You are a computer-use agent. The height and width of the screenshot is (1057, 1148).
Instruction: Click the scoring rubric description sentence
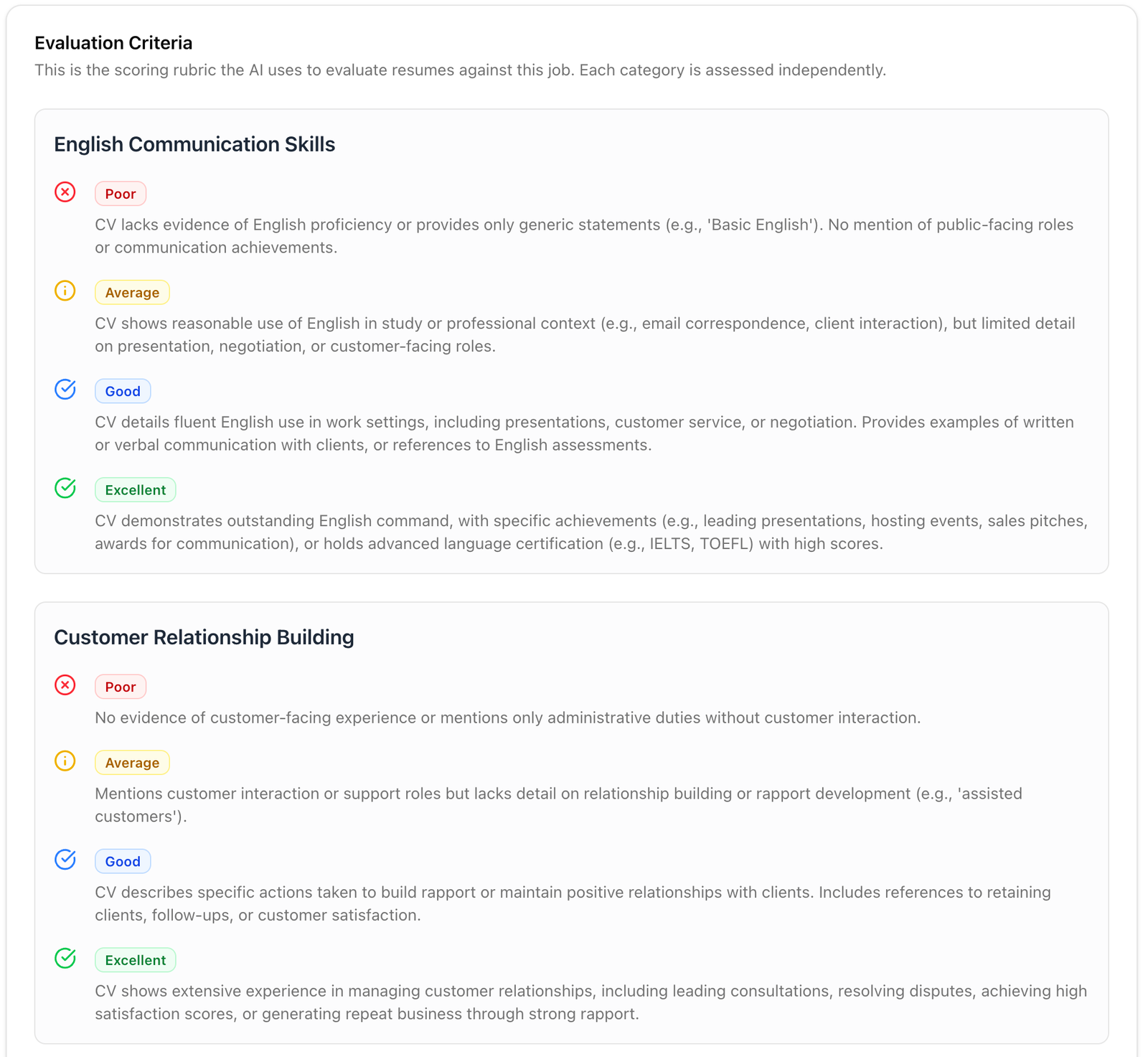tap(461, 70)
